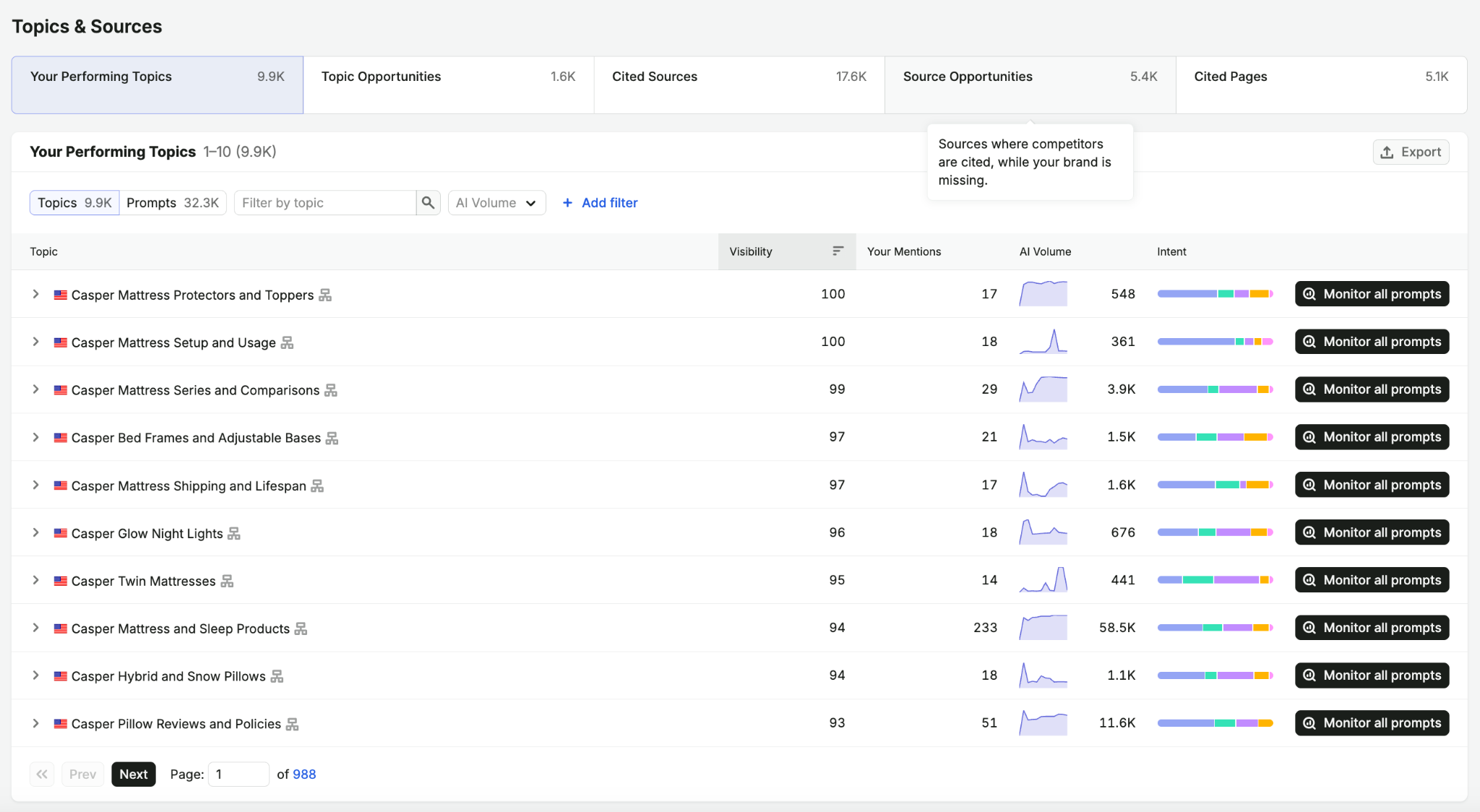This screenshot has width=1480, height=812.
Task: Switch to the Topic Opportunities tab
Action: click(x=449, y=85)
